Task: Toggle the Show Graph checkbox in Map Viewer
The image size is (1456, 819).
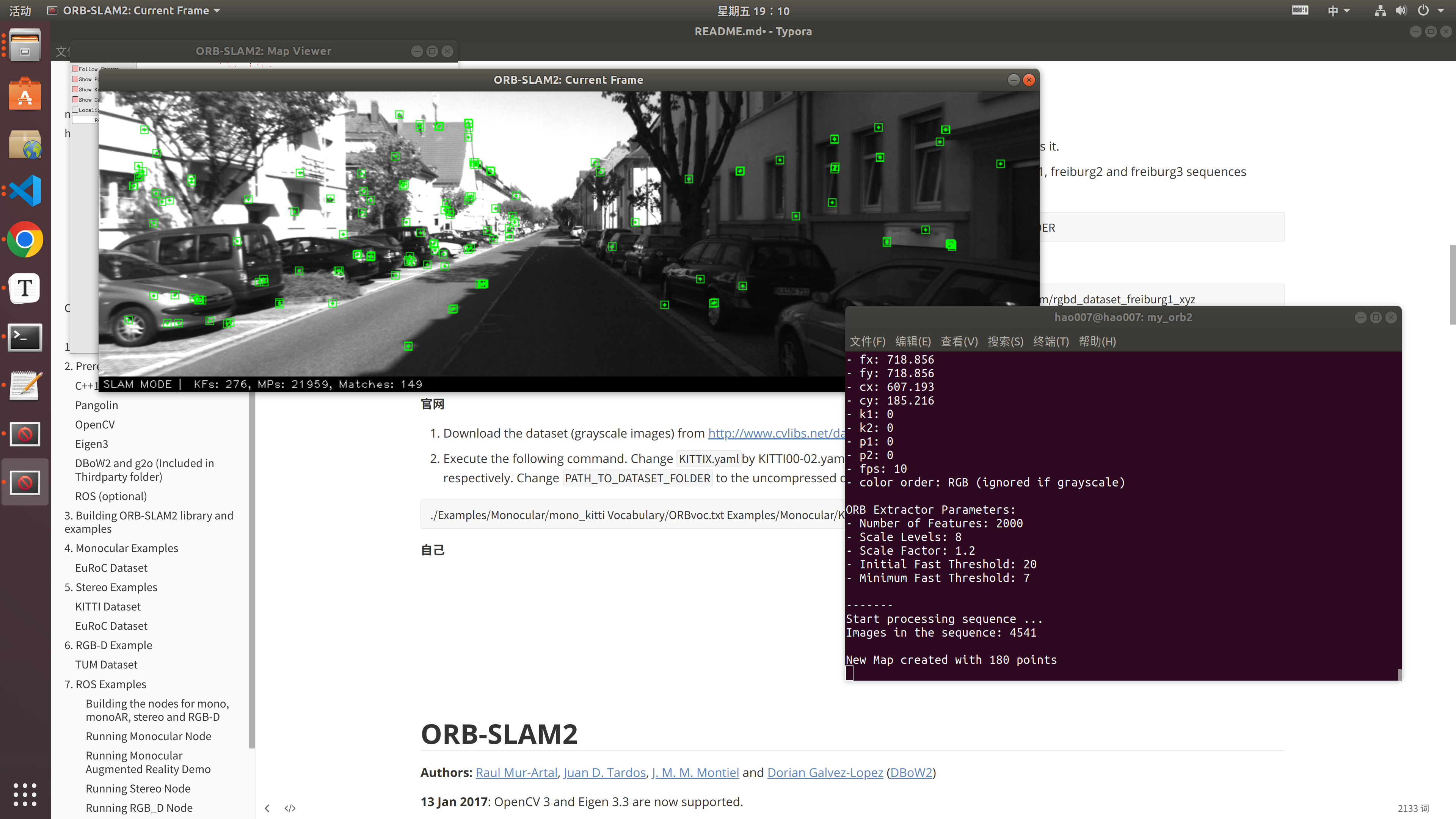Action: [x=75, y=99]
